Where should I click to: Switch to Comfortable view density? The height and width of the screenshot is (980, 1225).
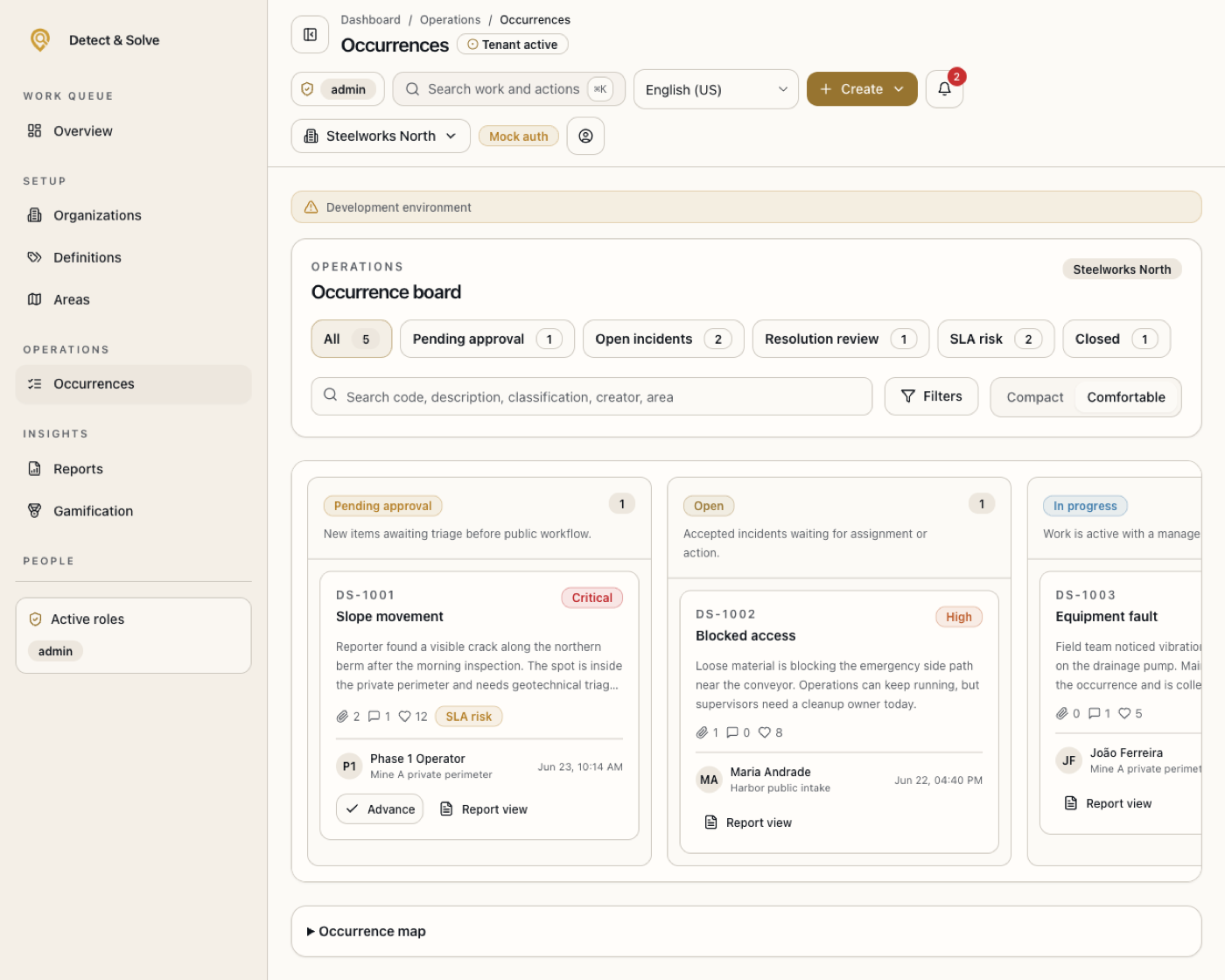pos(1125,397)
